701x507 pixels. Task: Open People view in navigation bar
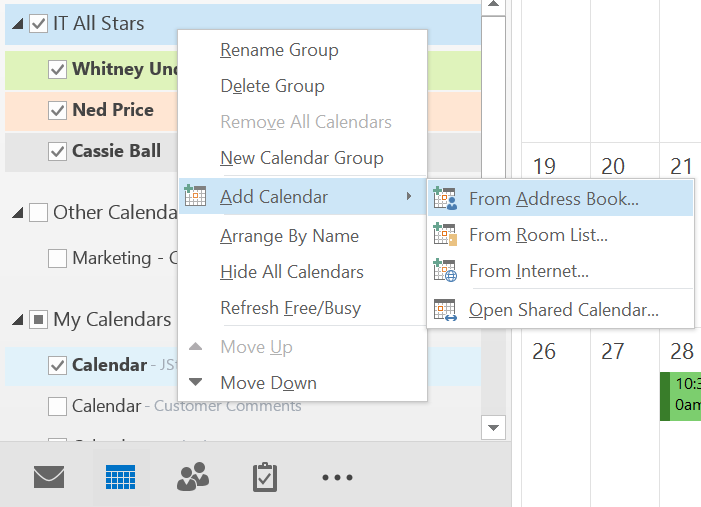[192, 477]
